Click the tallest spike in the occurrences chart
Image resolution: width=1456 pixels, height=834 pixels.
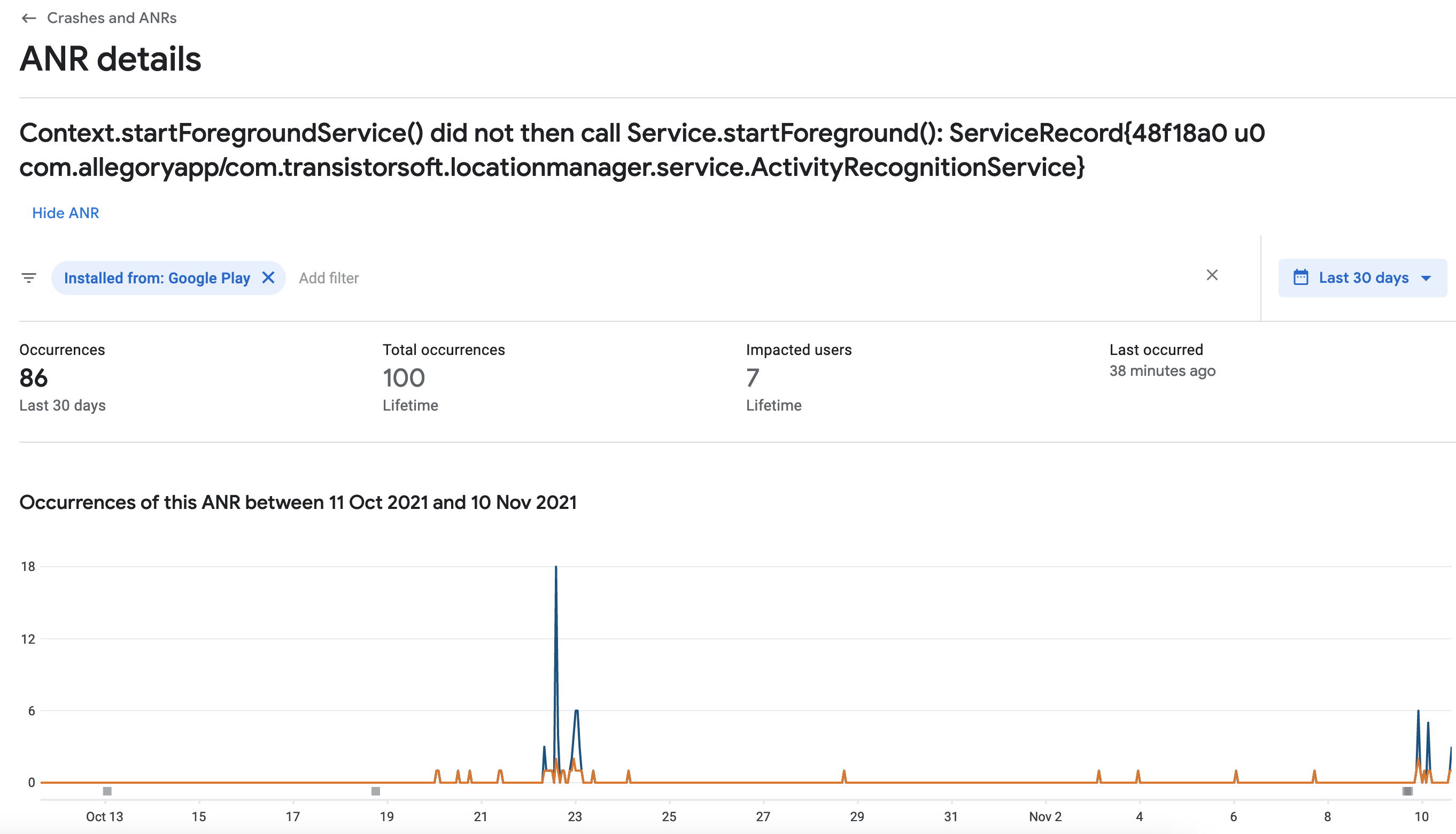556,567
